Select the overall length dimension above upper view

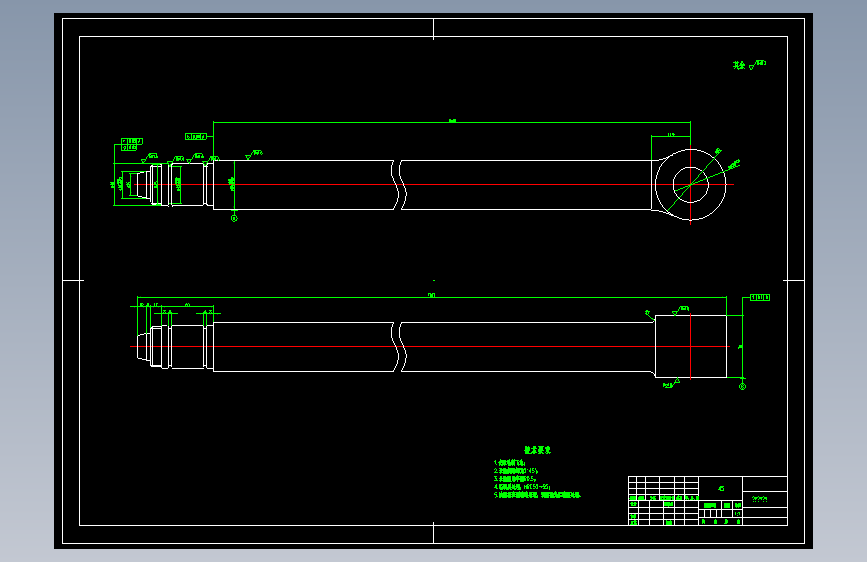pyautogui.click(x=452, y=121)
